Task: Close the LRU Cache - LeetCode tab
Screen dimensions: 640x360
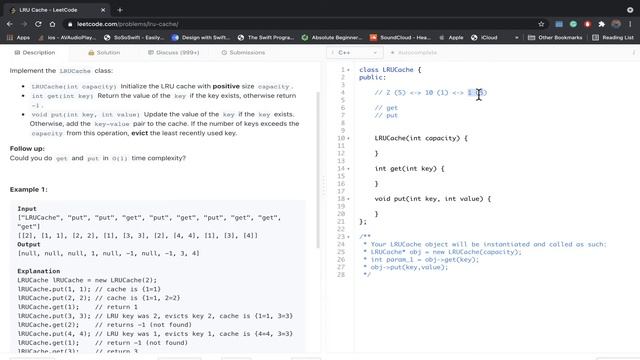Action: 103,10
